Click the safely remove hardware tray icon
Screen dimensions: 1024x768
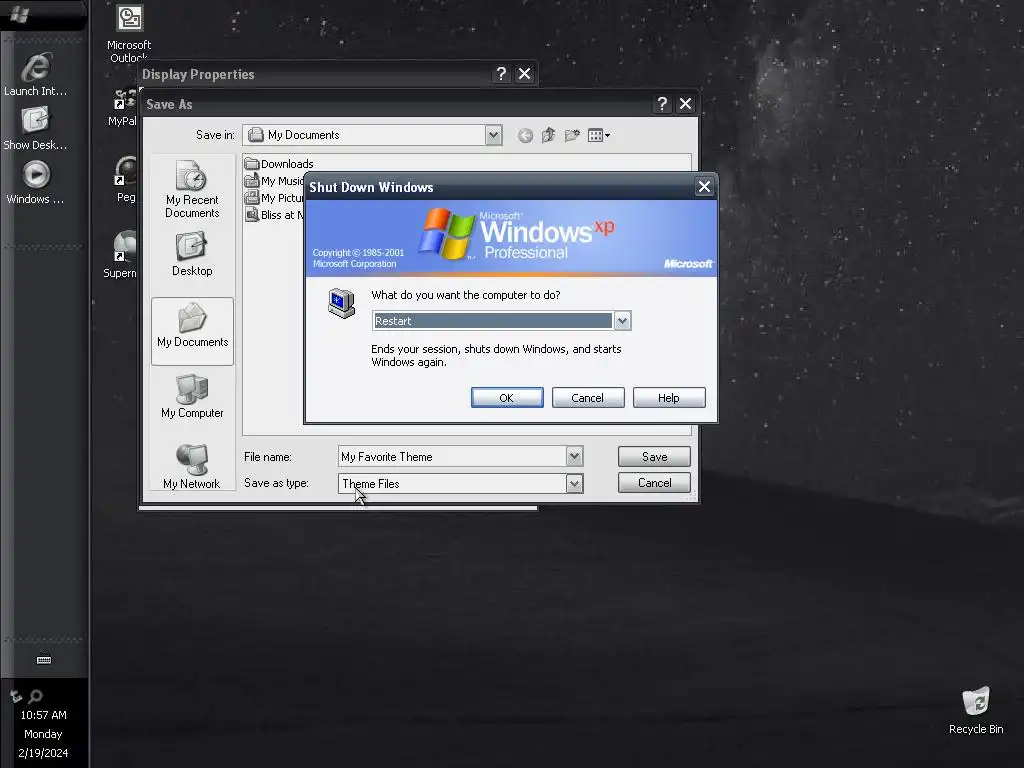16,697
